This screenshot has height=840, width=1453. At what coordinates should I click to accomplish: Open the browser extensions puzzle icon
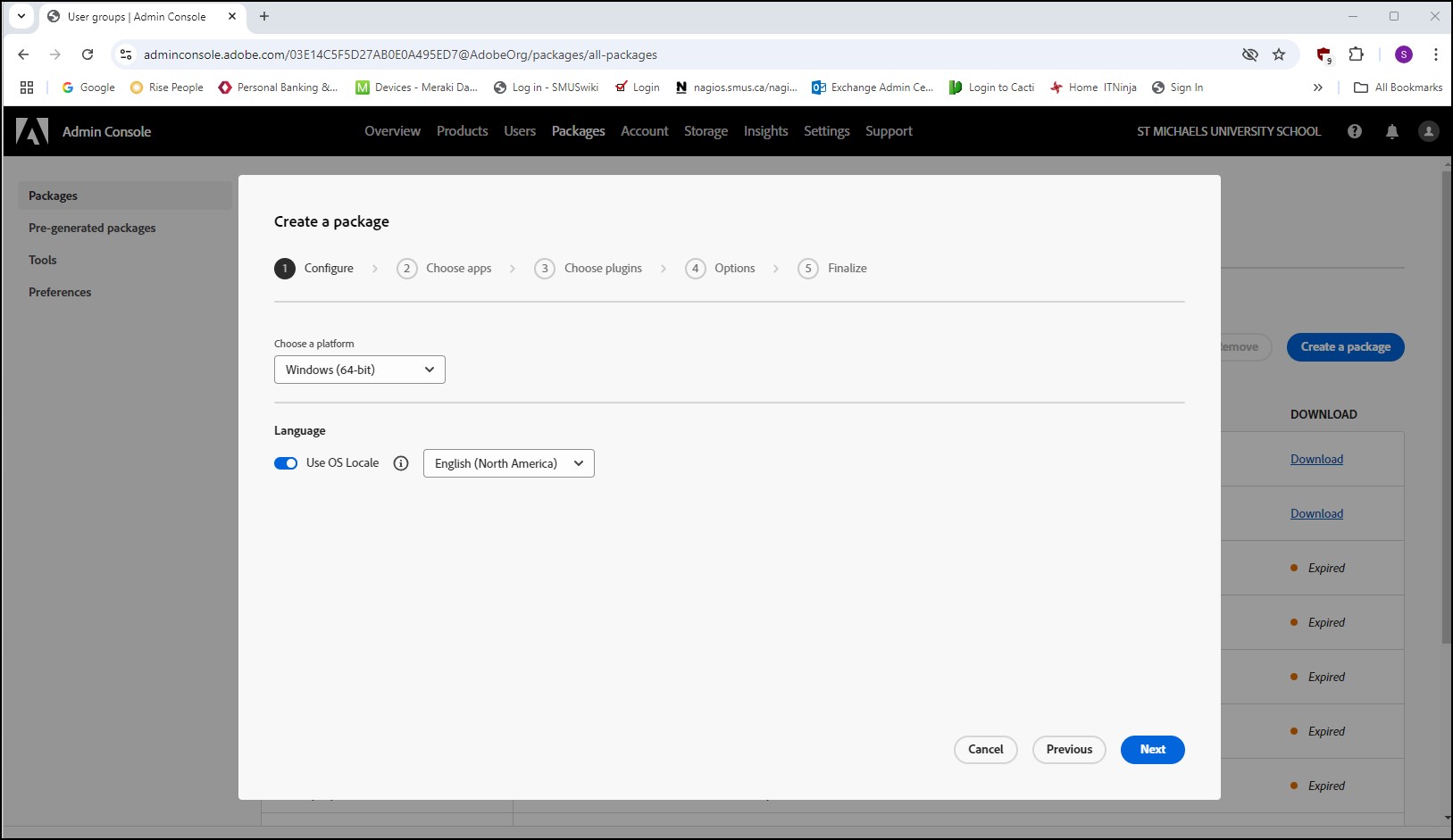point(1356,54)
